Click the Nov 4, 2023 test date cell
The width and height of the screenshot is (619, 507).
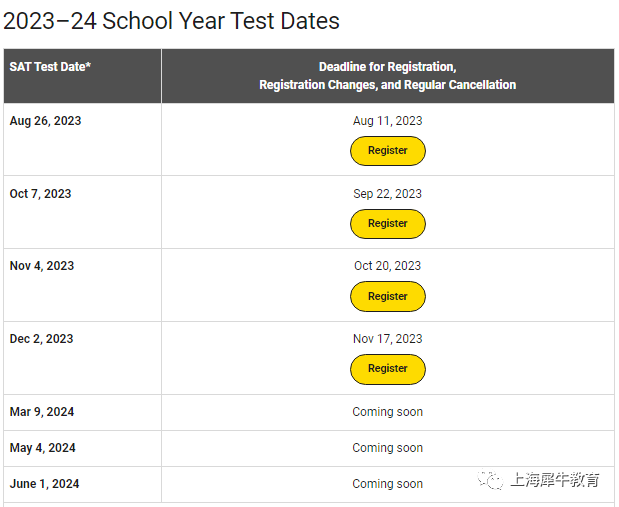[83, 285]
